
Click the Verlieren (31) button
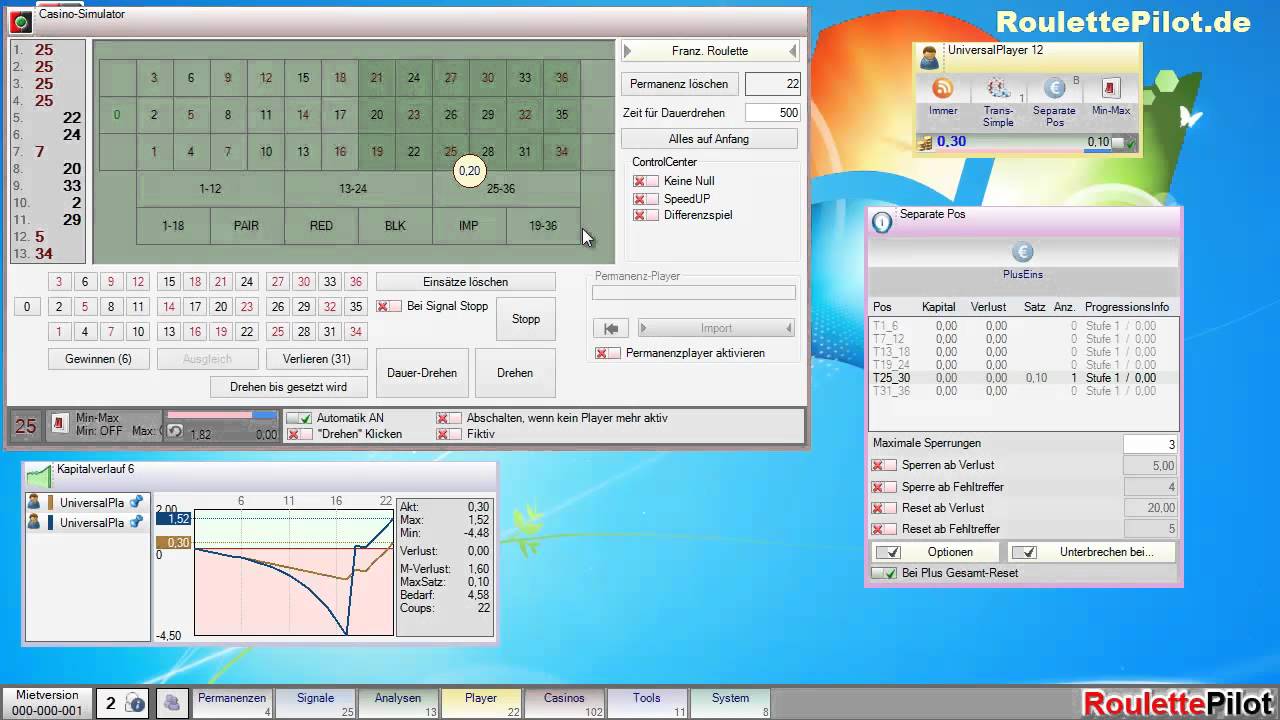[x=317, y=359]
